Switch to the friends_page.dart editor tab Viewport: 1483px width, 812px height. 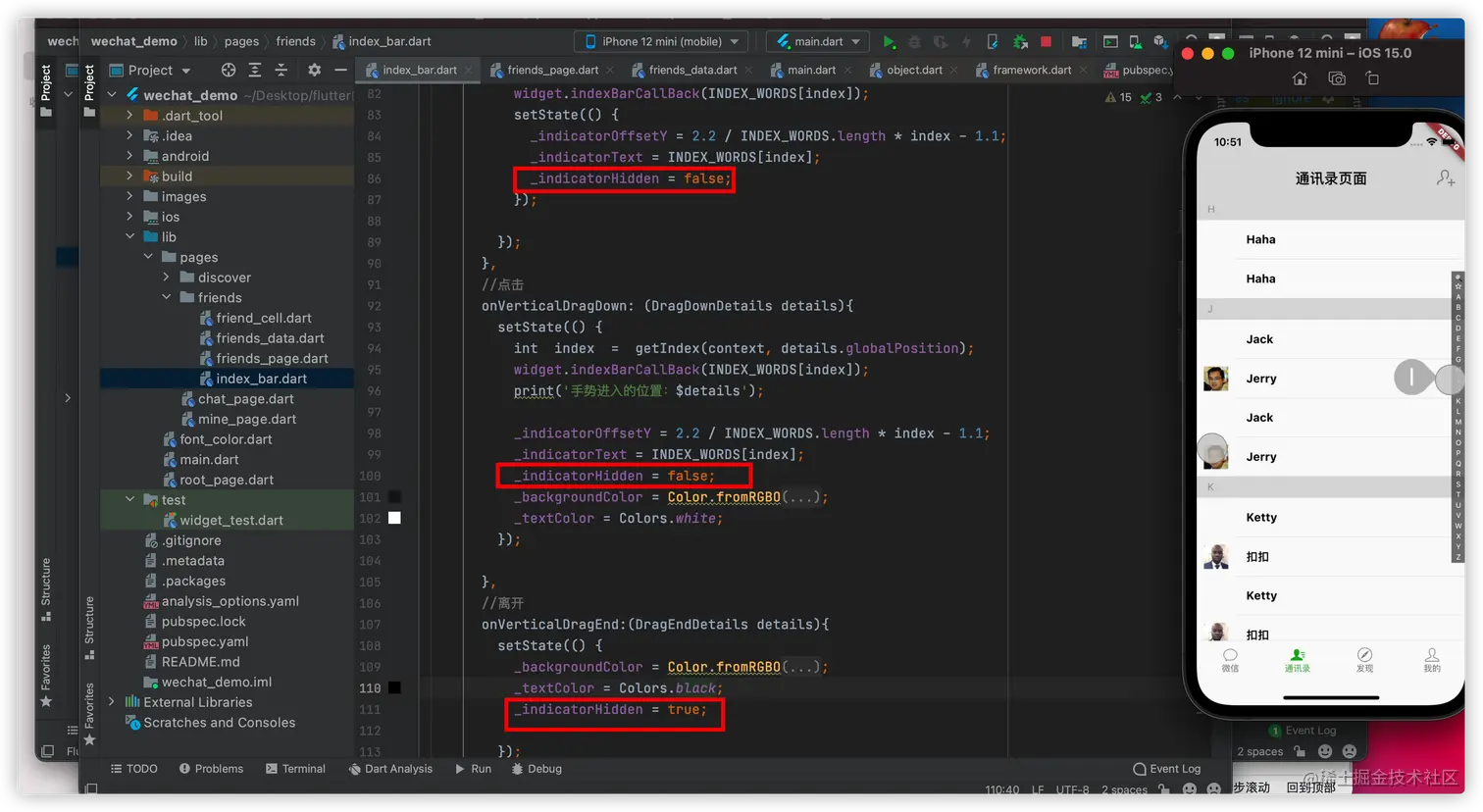point(552,70)
